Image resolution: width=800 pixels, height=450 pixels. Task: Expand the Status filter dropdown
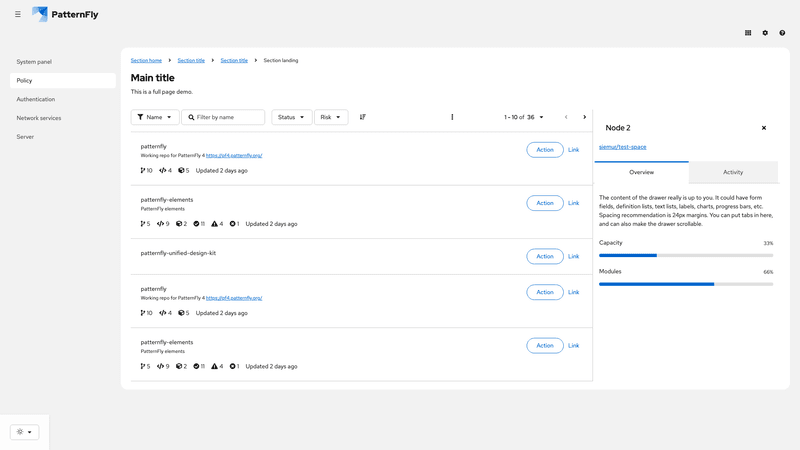(x=291, y=117)
